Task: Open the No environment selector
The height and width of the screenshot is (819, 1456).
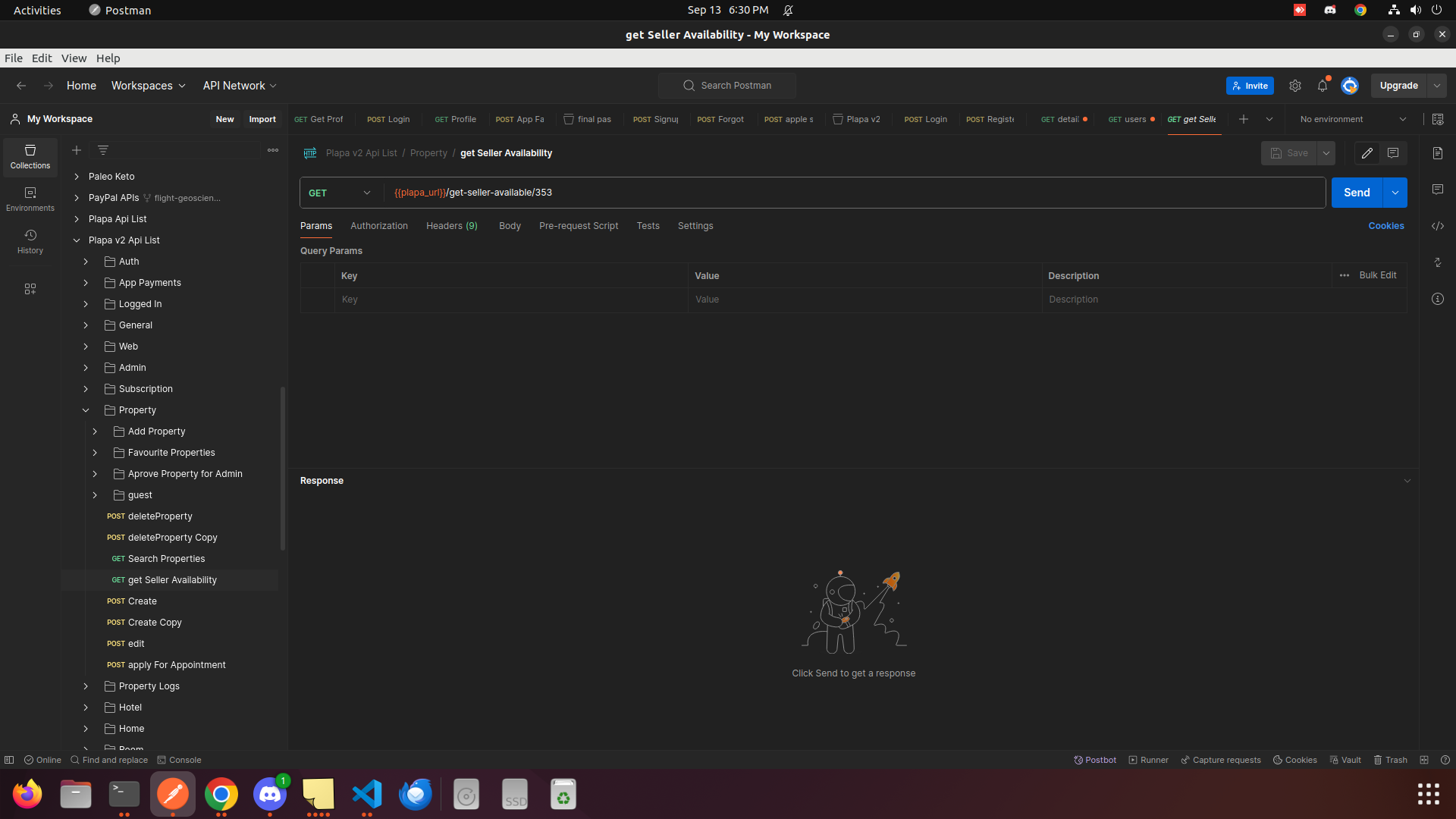Action: [x=1353, y=119]
